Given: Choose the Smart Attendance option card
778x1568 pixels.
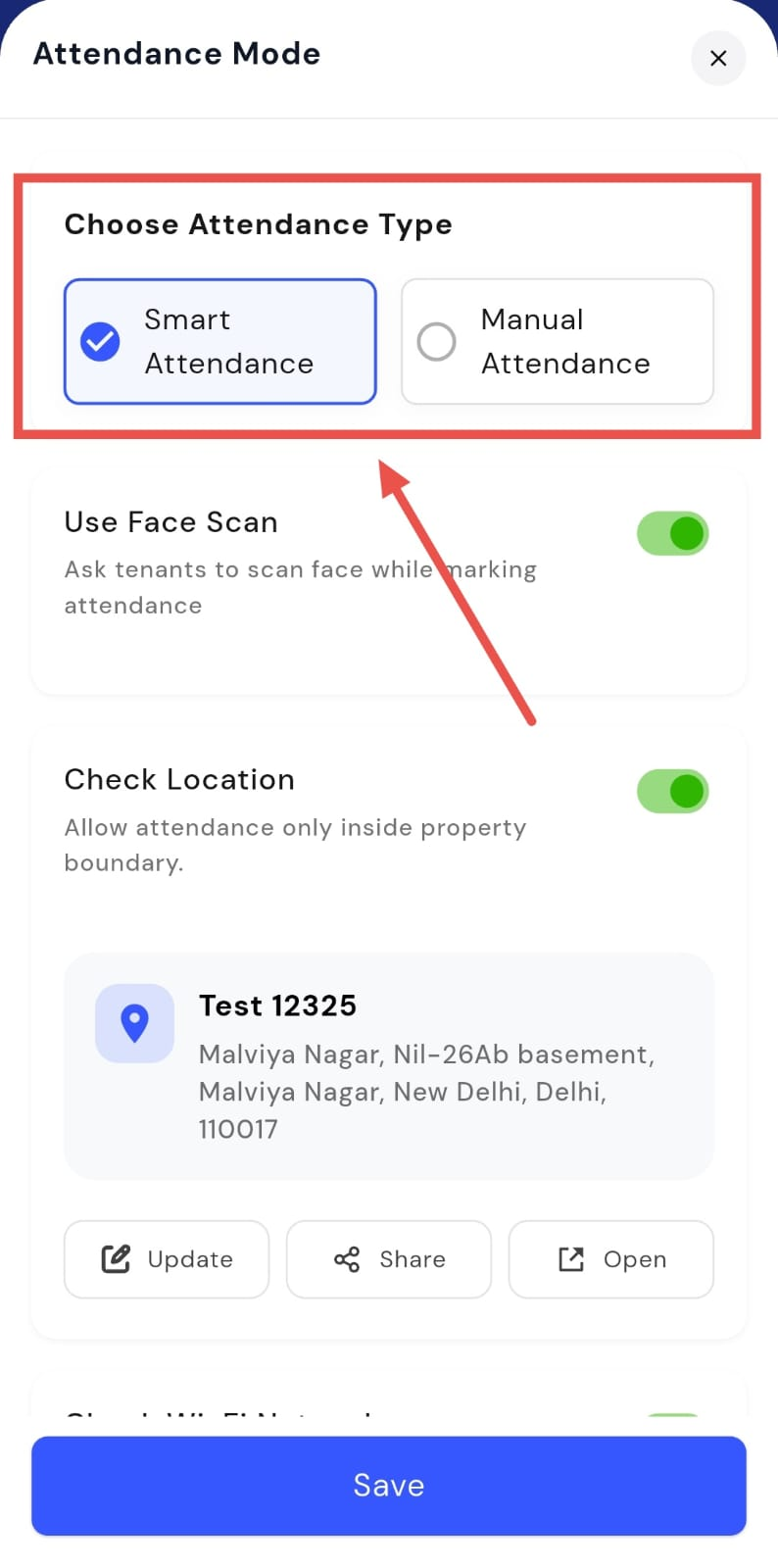Looking at the screenshot, I should (220, 341).
